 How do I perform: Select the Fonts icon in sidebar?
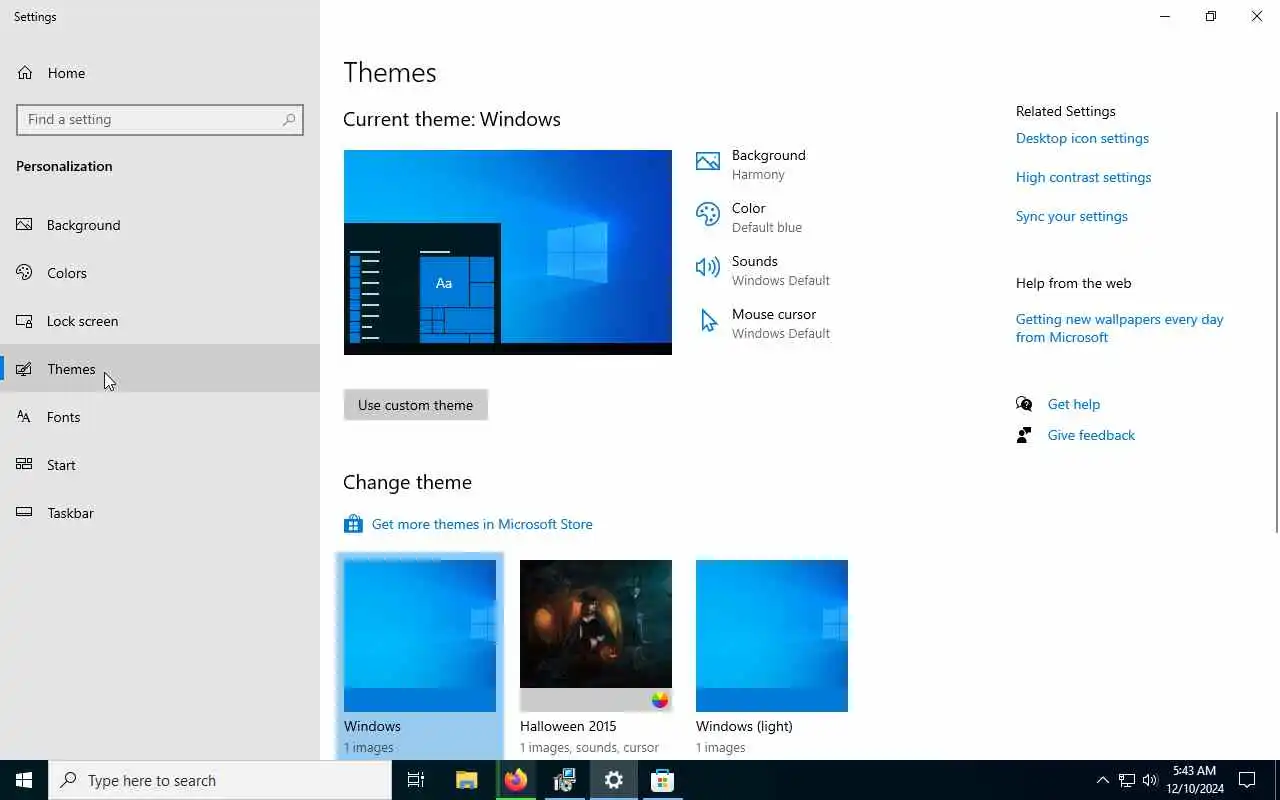click(x=25, y=417)
